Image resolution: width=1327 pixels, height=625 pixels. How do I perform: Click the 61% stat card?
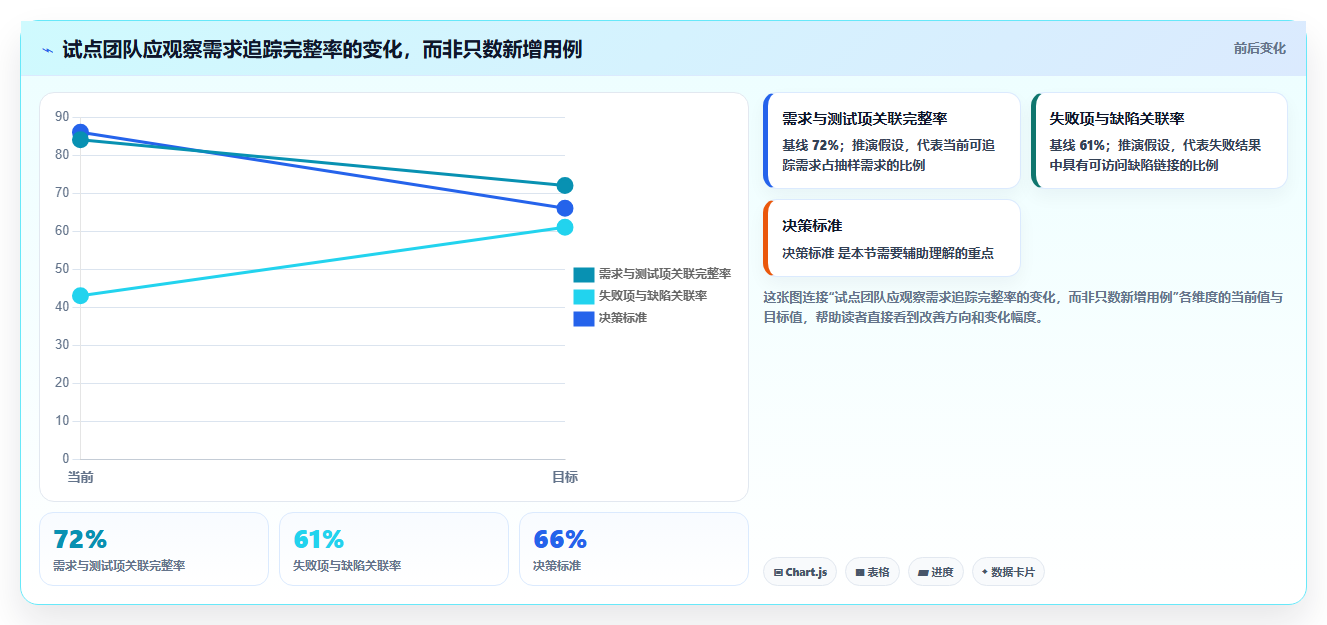(x=394, y=549)
